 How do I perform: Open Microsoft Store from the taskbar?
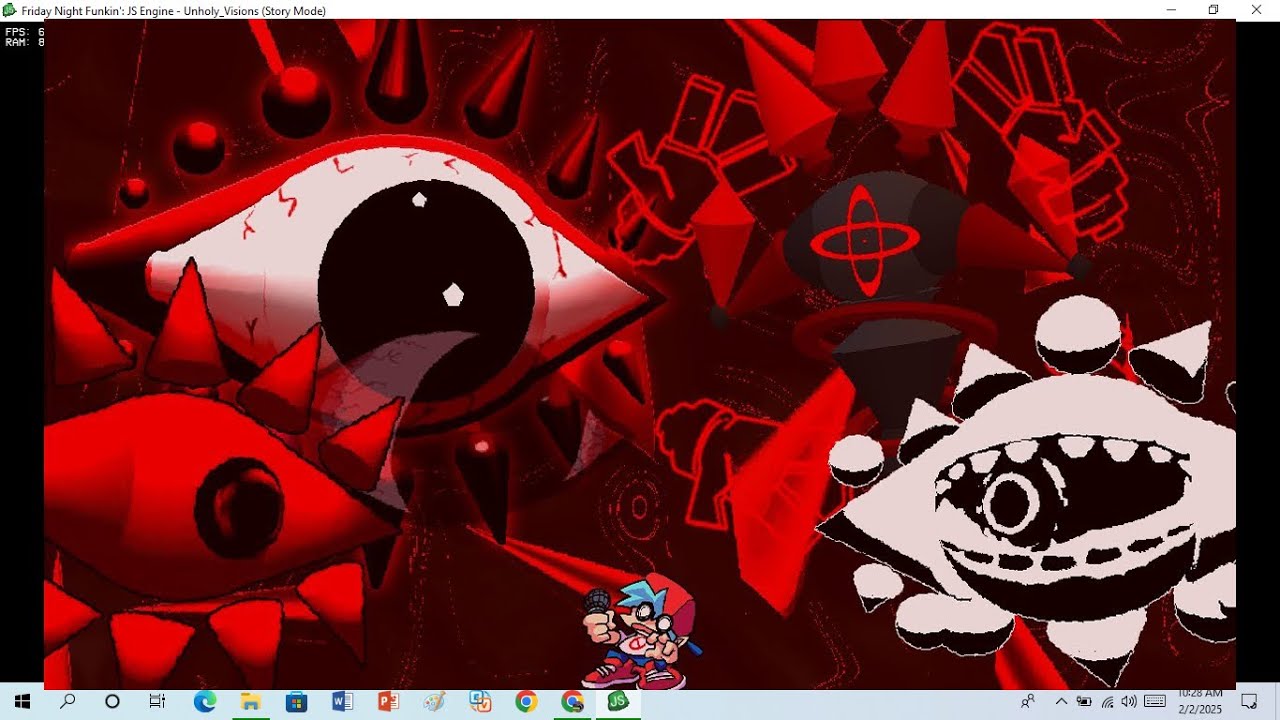tap(296, 702)
